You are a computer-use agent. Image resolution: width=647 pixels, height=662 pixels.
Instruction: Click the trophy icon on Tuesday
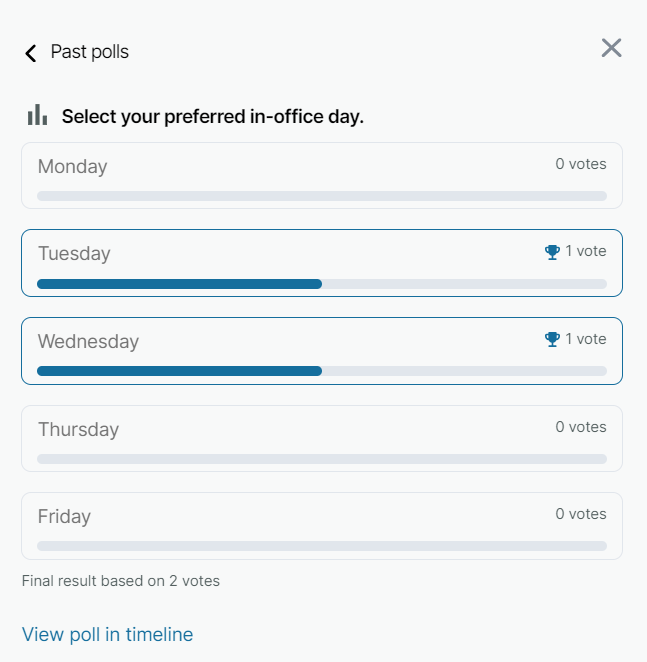(x=552, y=252)
